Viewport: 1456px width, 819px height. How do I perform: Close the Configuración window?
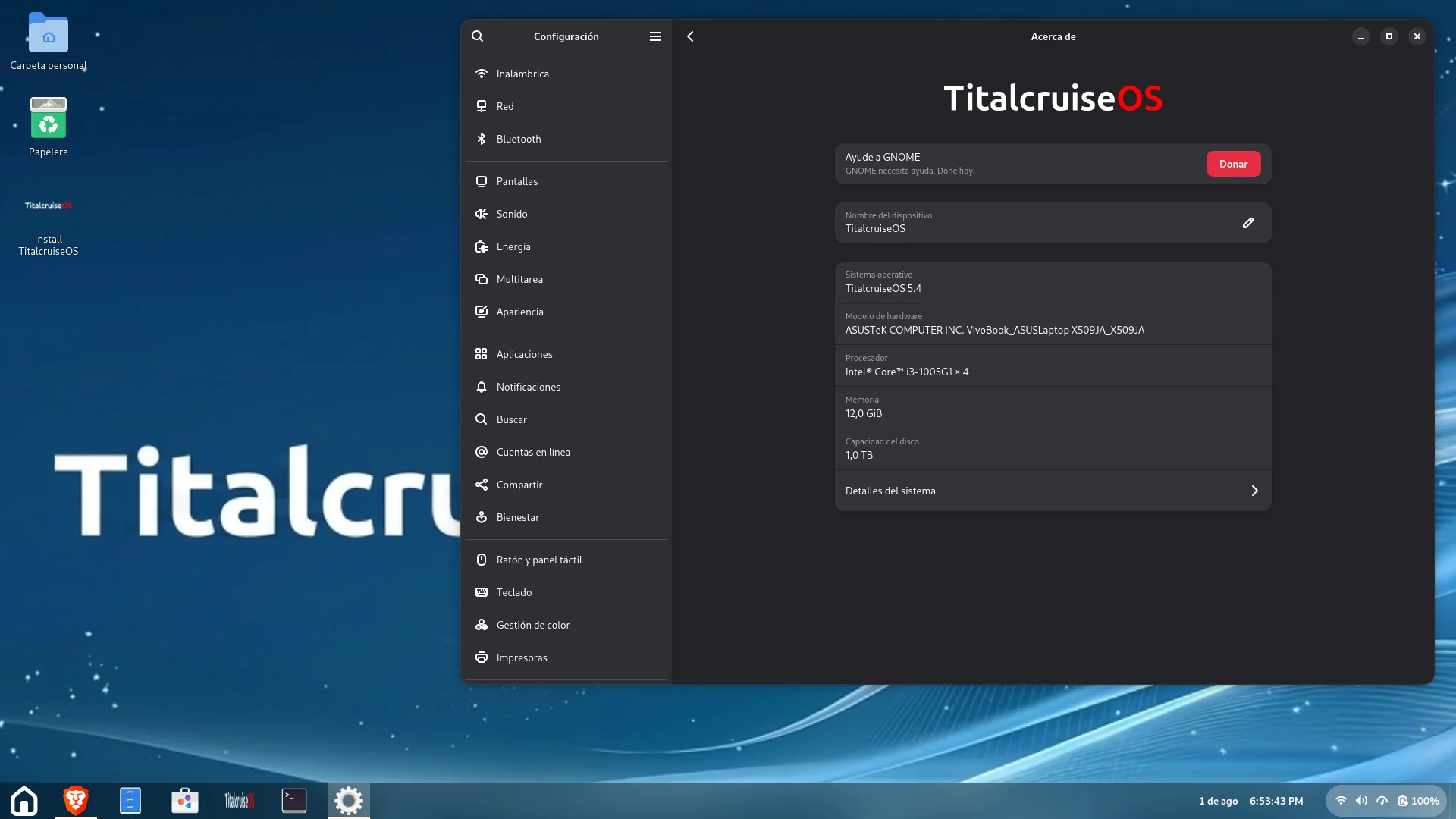tap(1417, 36)
